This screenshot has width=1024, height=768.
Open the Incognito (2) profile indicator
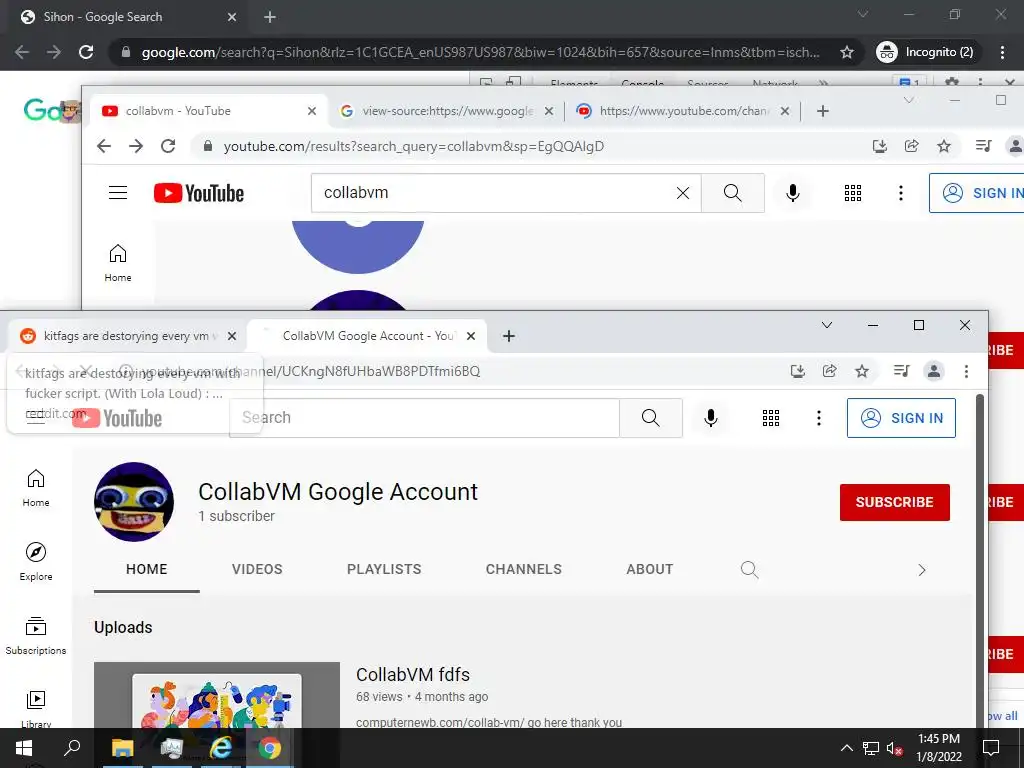tap(925, 52)
